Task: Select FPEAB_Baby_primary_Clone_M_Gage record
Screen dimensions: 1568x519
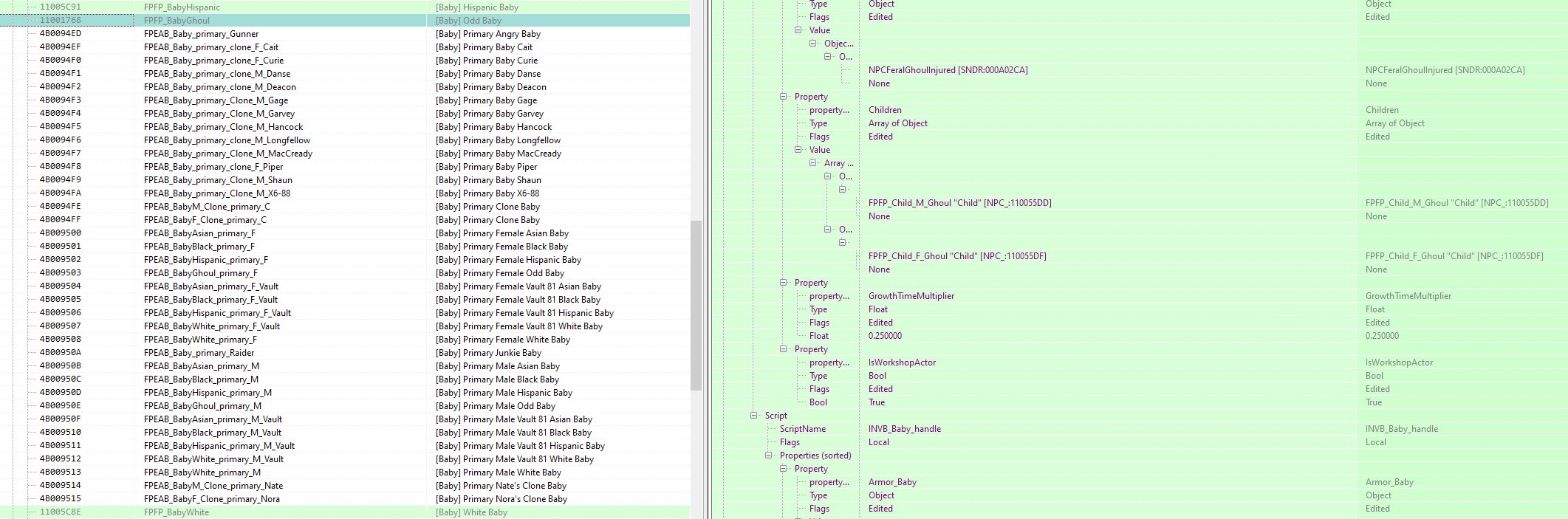Action: pyautogui.click(x=345, y=100)
